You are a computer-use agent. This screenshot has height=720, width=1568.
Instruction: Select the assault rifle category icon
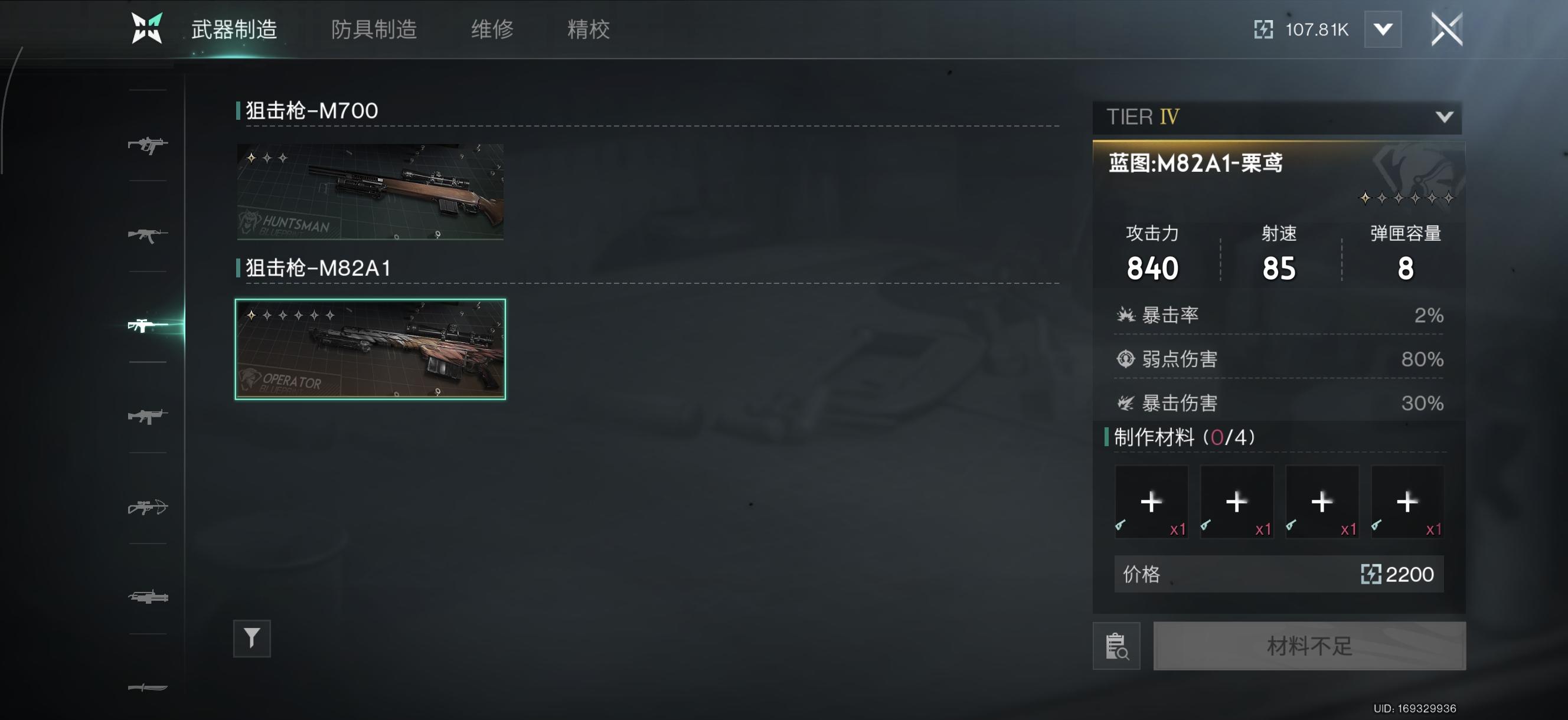pos(148,234)
